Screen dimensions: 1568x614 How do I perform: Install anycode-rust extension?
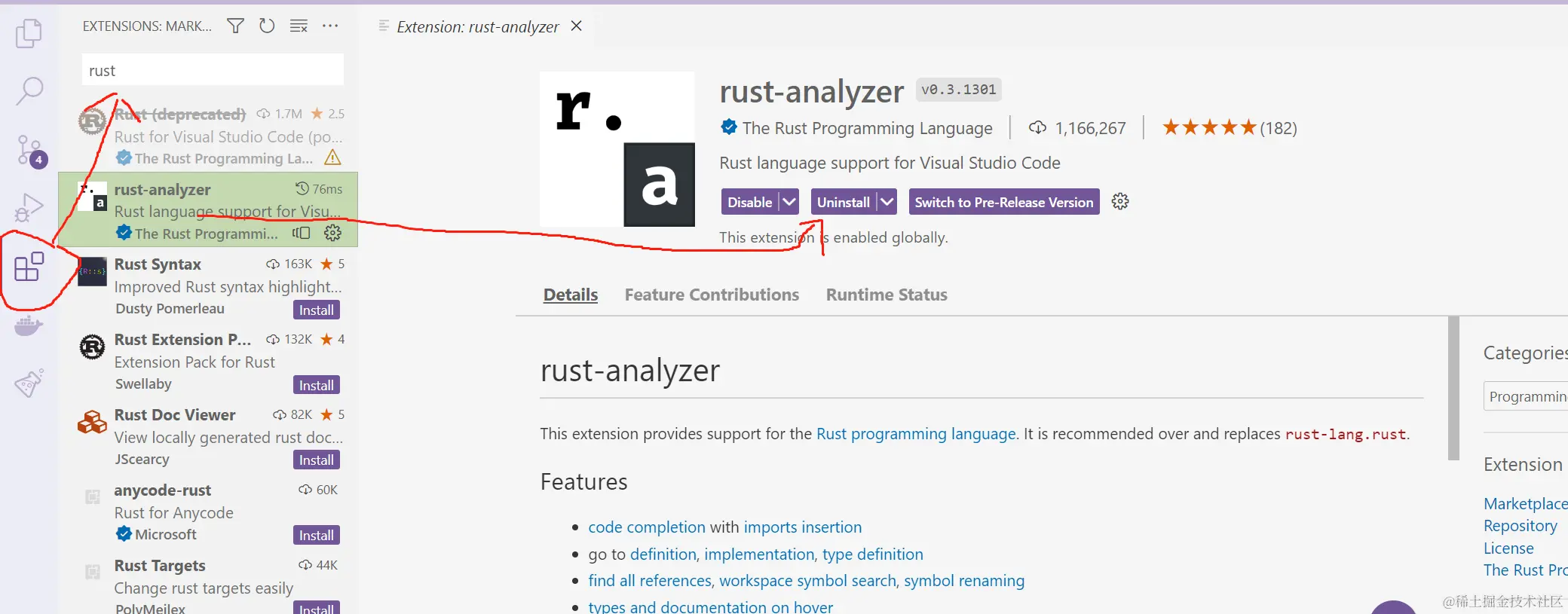tap(316, 535)
